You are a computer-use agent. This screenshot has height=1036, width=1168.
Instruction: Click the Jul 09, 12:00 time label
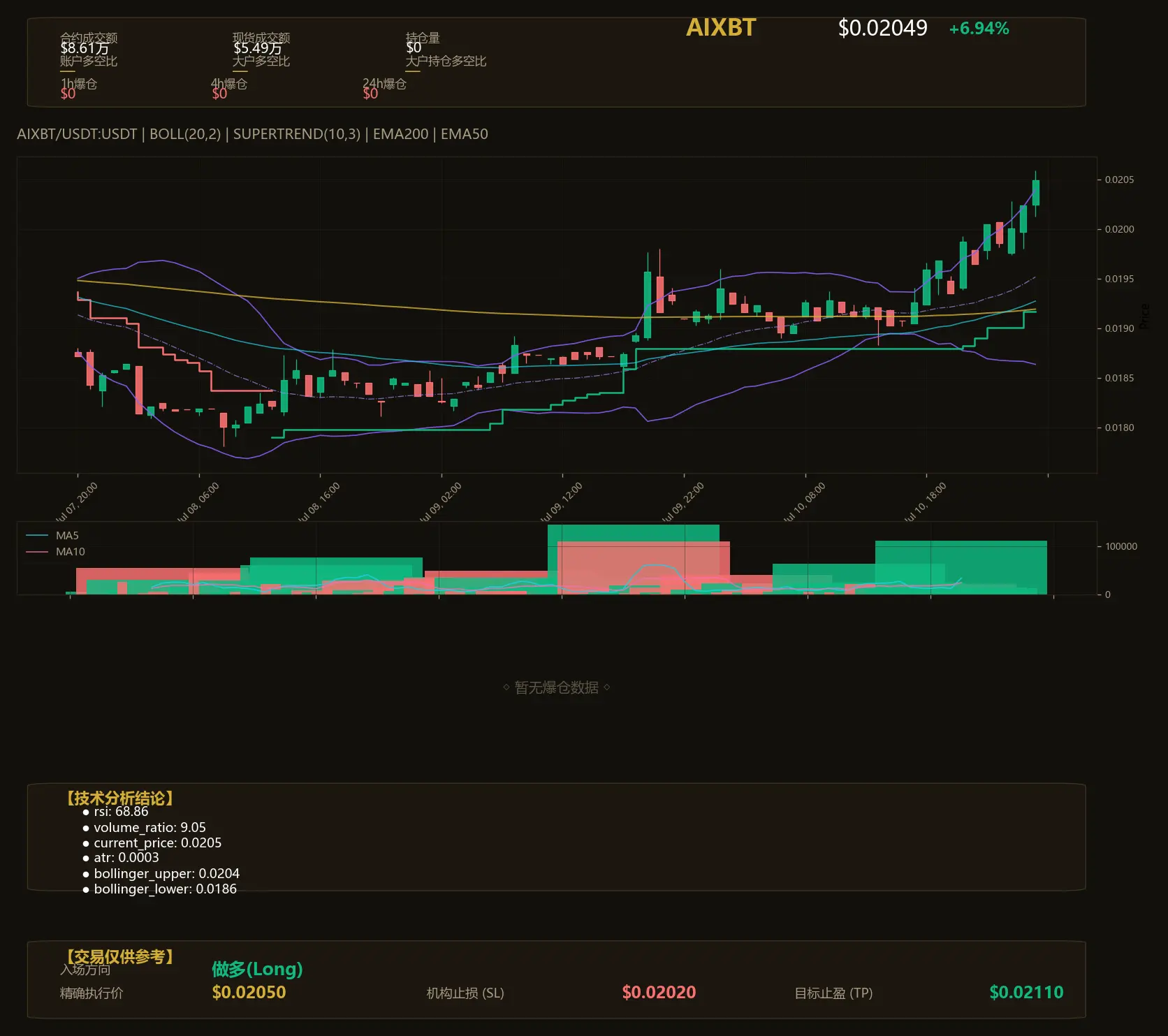(x=562, y=502)
